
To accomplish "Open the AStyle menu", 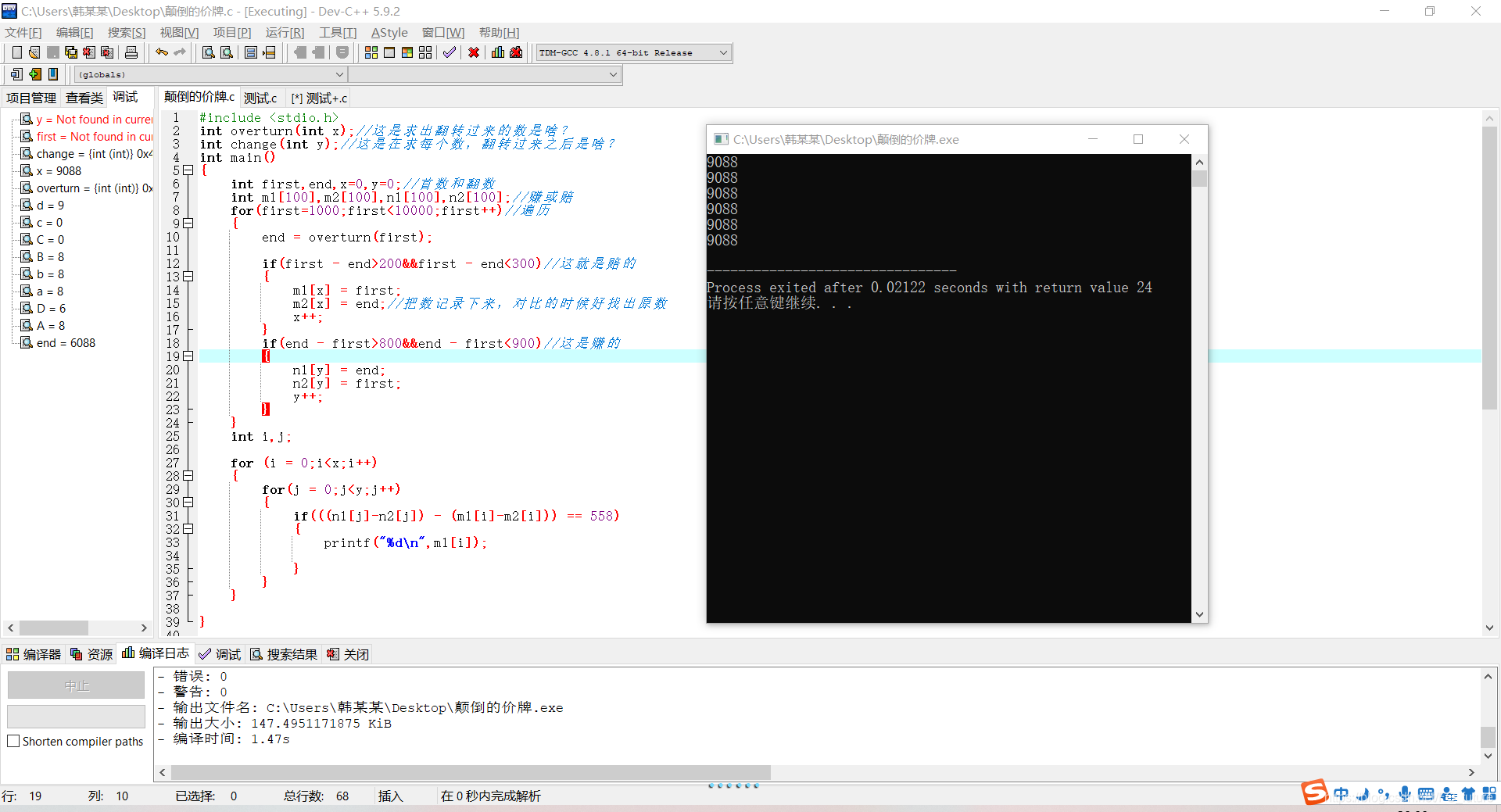I will tap(389, 32).
